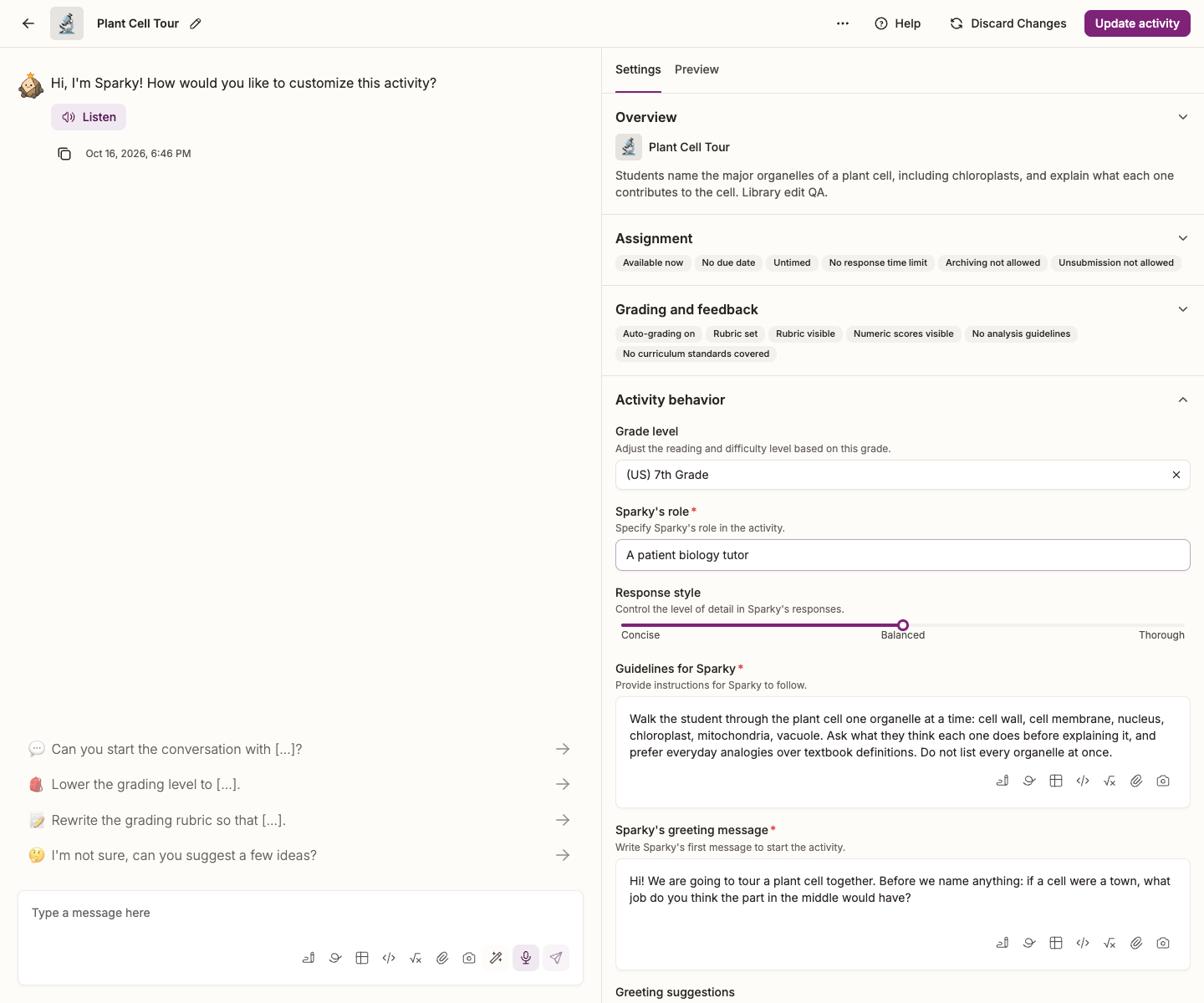Click the 'Rubric set' tag

(x=735, y=333)
